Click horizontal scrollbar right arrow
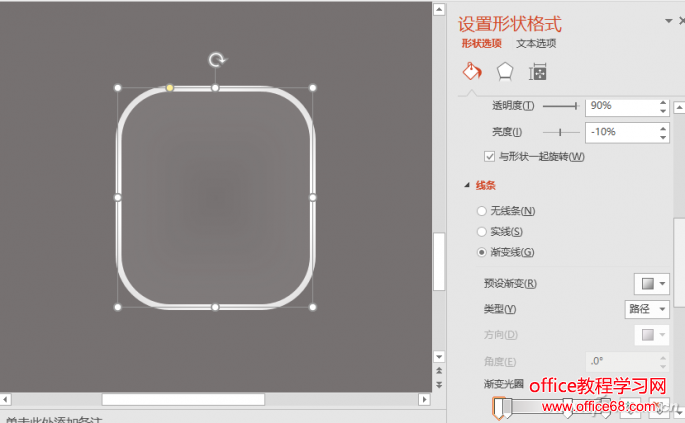Viewport: 685px width, 423px height. (424, 399)
